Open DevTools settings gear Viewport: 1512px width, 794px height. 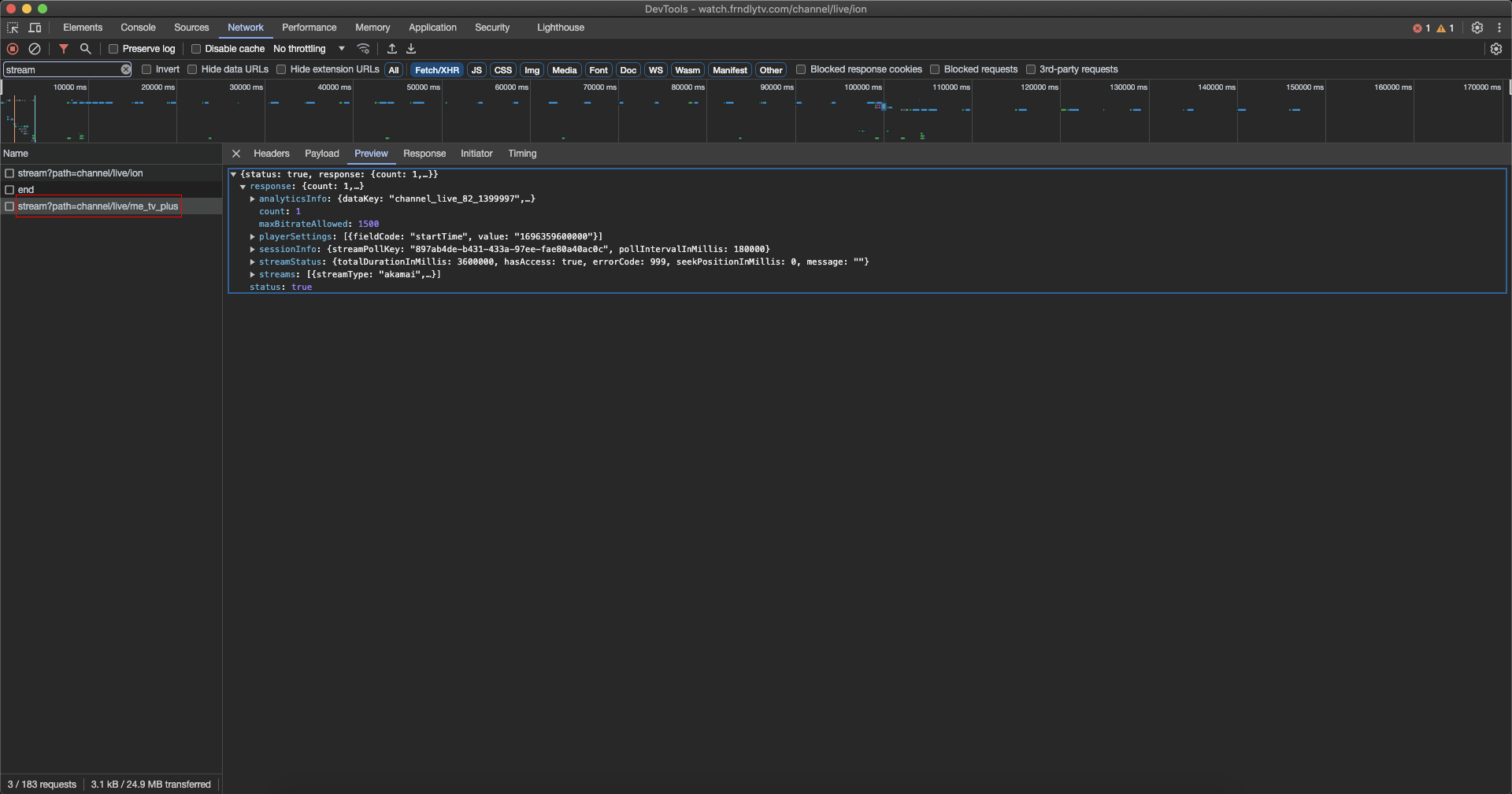[x=1477, y=28]
